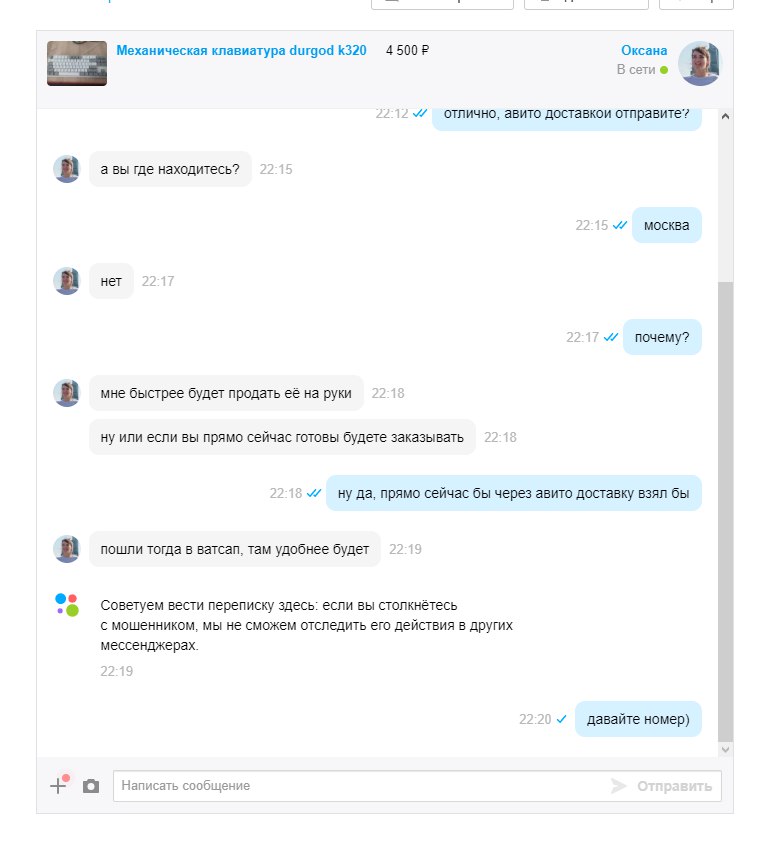Open the keyboard listing thumbnail
The height and width of the screenshot is (854, 775).
click(77, 63)
